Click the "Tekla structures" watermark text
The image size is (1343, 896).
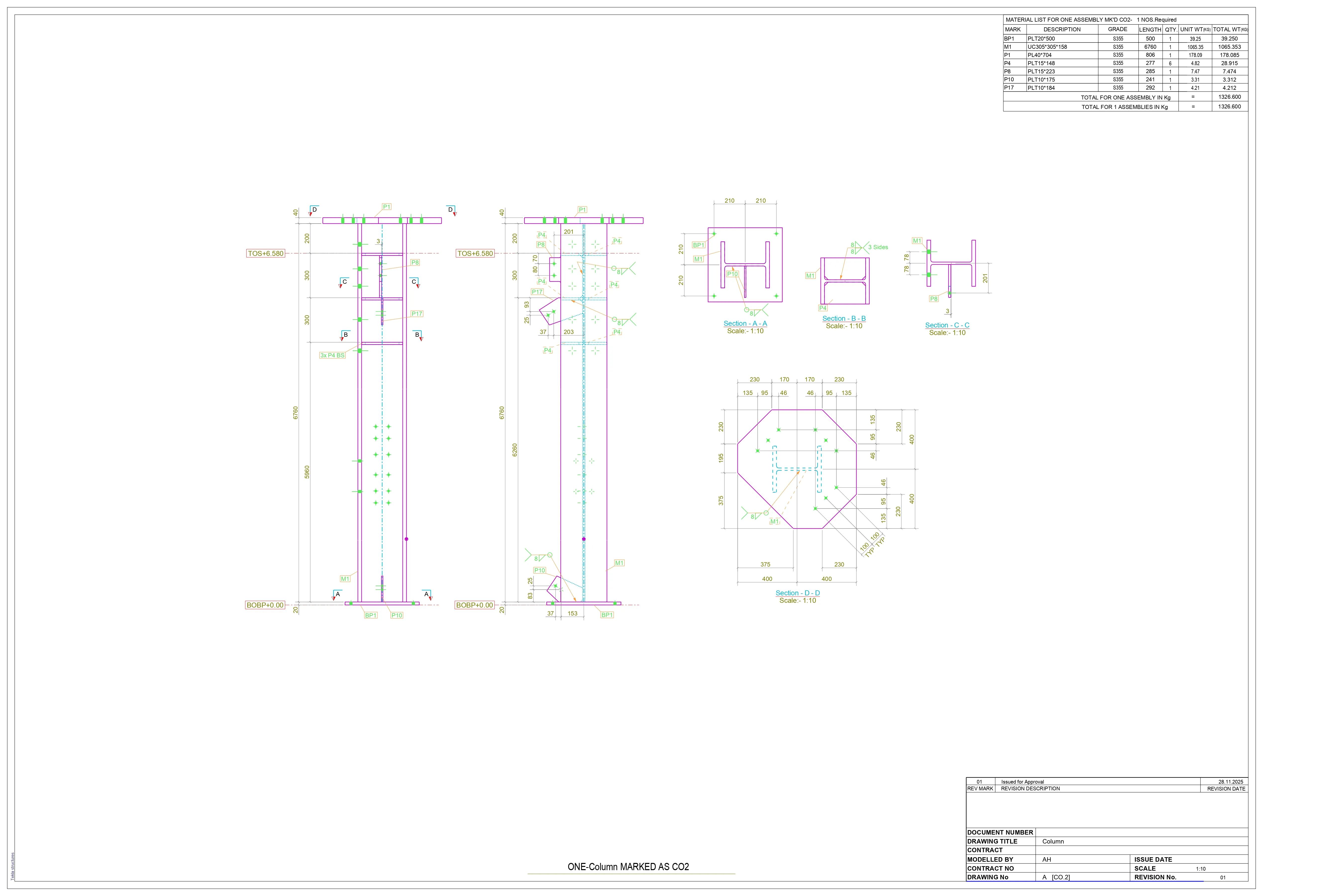click(13, 866)
